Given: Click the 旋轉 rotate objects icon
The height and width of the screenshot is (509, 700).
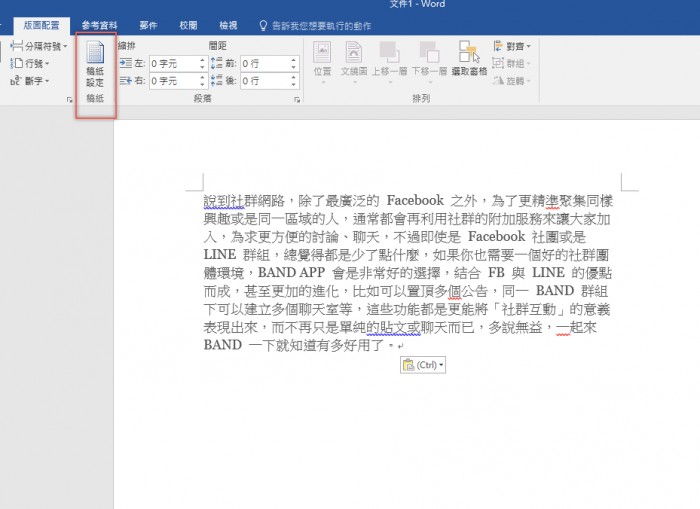Looking at the screenshot, I should 512,81.
